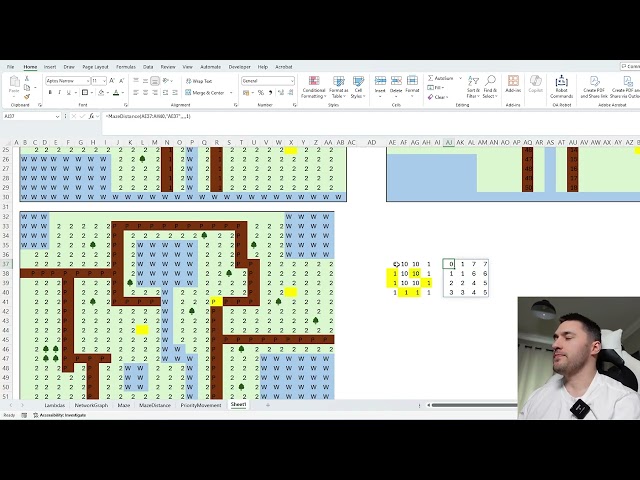The width and height of the screenshot is (640, 480).
Task: Click Accessibility: Investigate in status bar
Action: [60, 415]
